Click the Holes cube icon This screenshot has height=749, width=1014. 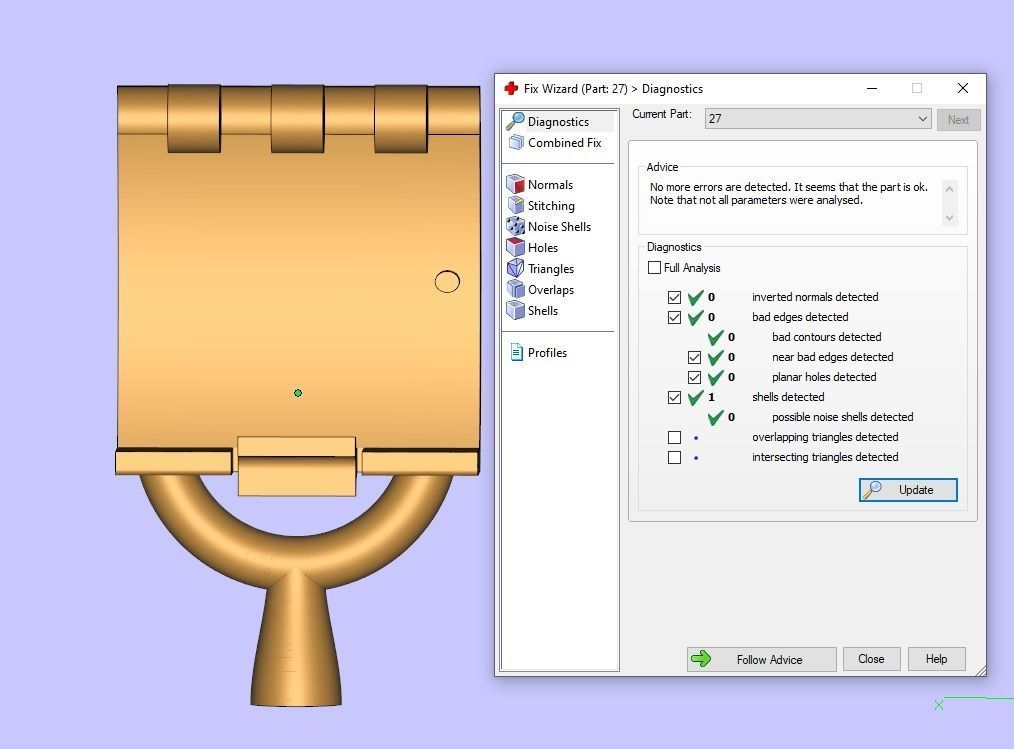515,247
